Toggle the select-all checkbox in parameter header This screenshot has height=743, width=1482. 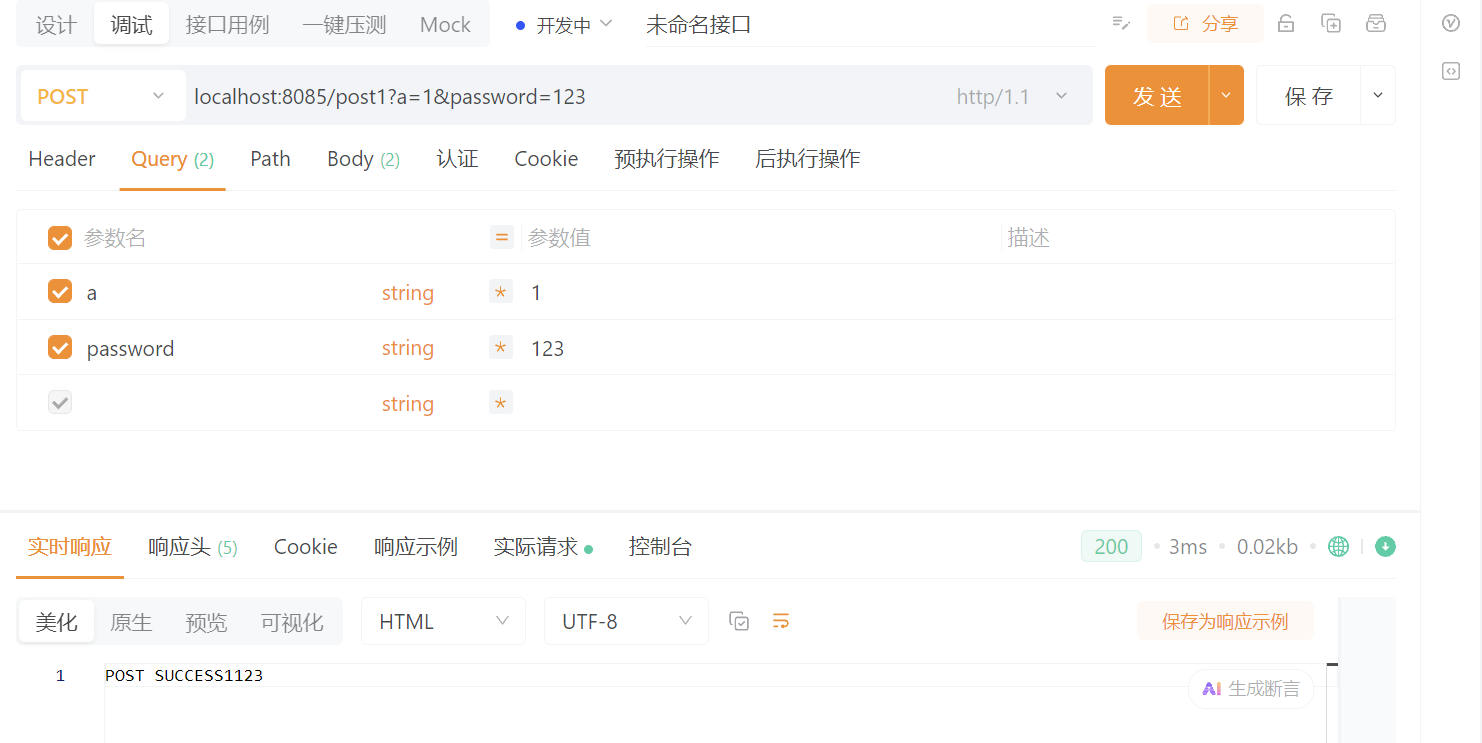click(x=60, y=238)
